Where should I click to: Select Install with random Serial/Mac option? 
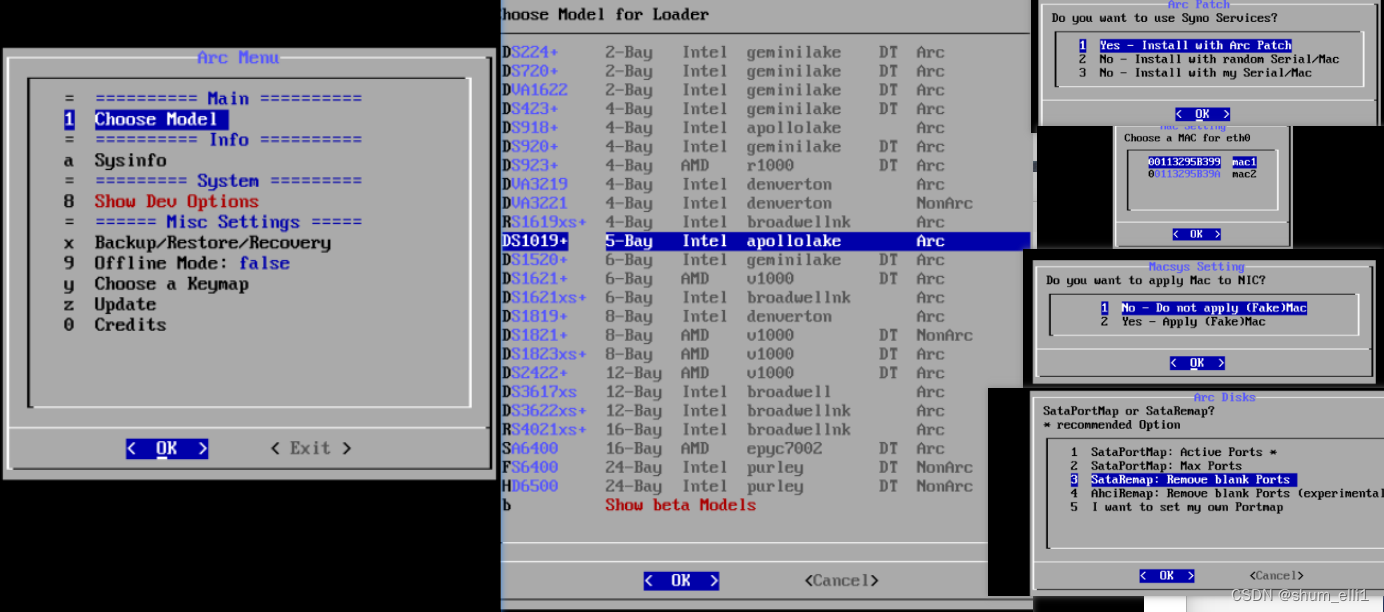click(1208, 59)
